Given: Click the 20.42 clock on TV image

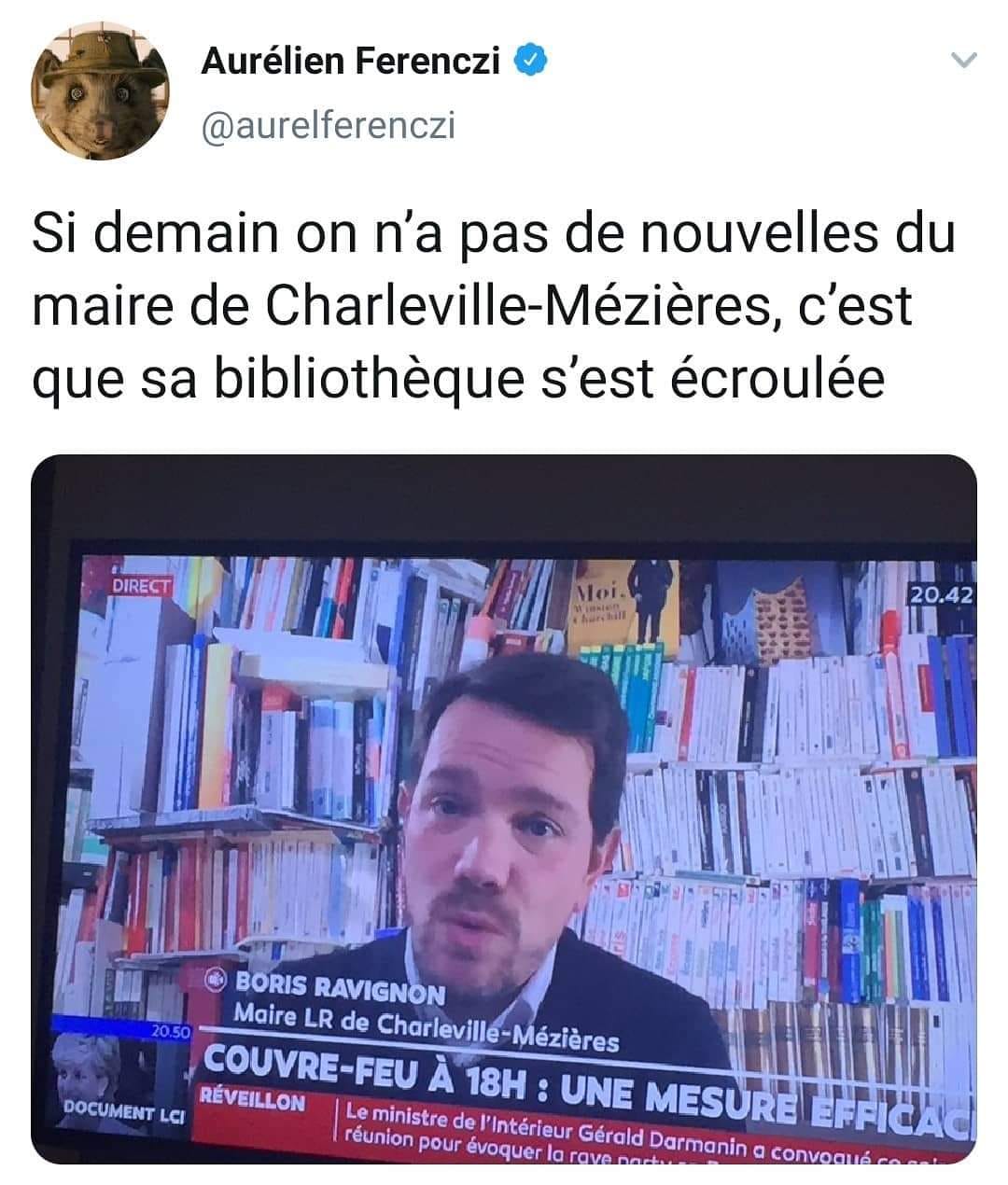Looking at the screenshot, I should click(x=941, y=595).
